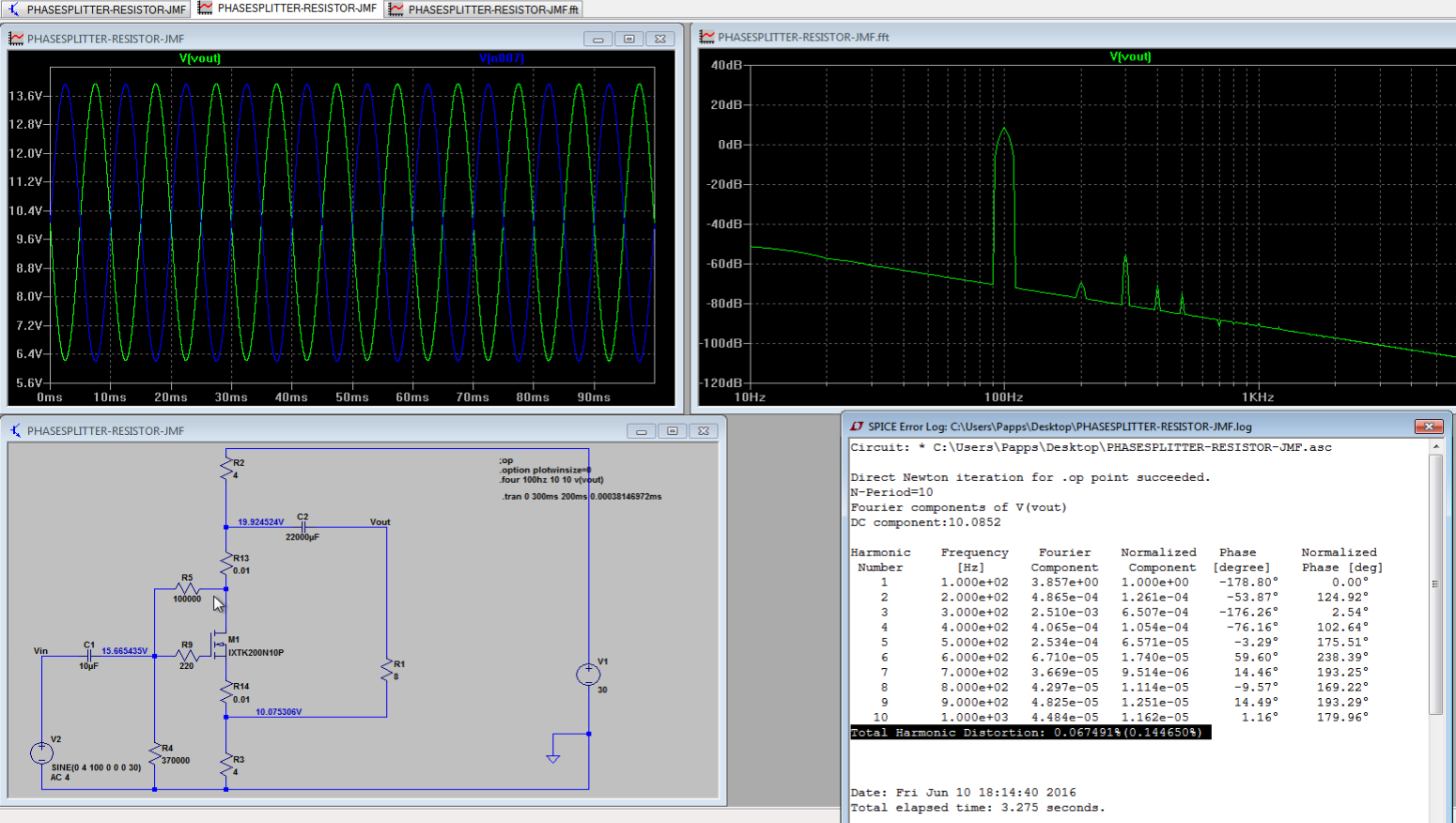Select resistor R13 in schematic
Viewport: 1456px width, 823px height.
coord(226,564)
